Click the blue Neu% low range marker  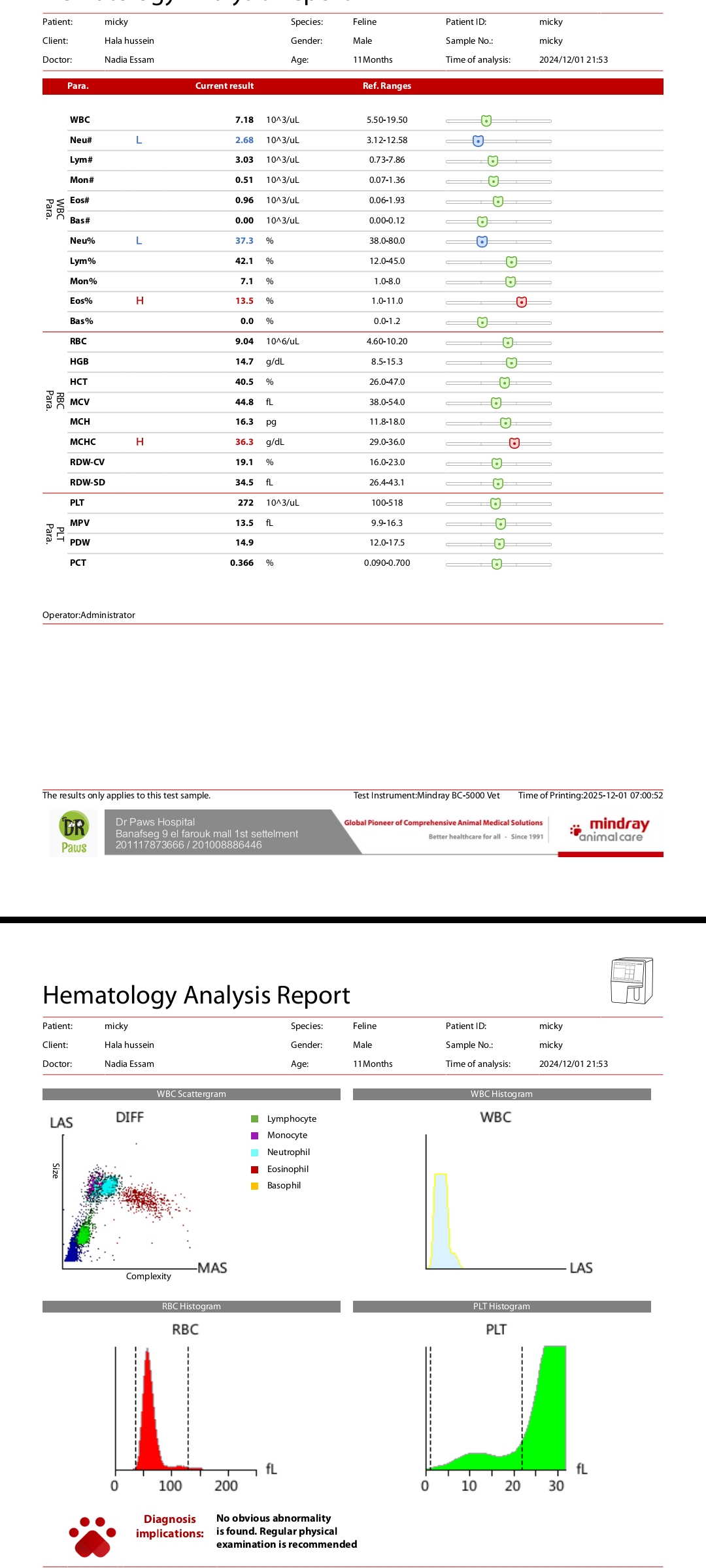pyautogui.click(x=482, y=242)
